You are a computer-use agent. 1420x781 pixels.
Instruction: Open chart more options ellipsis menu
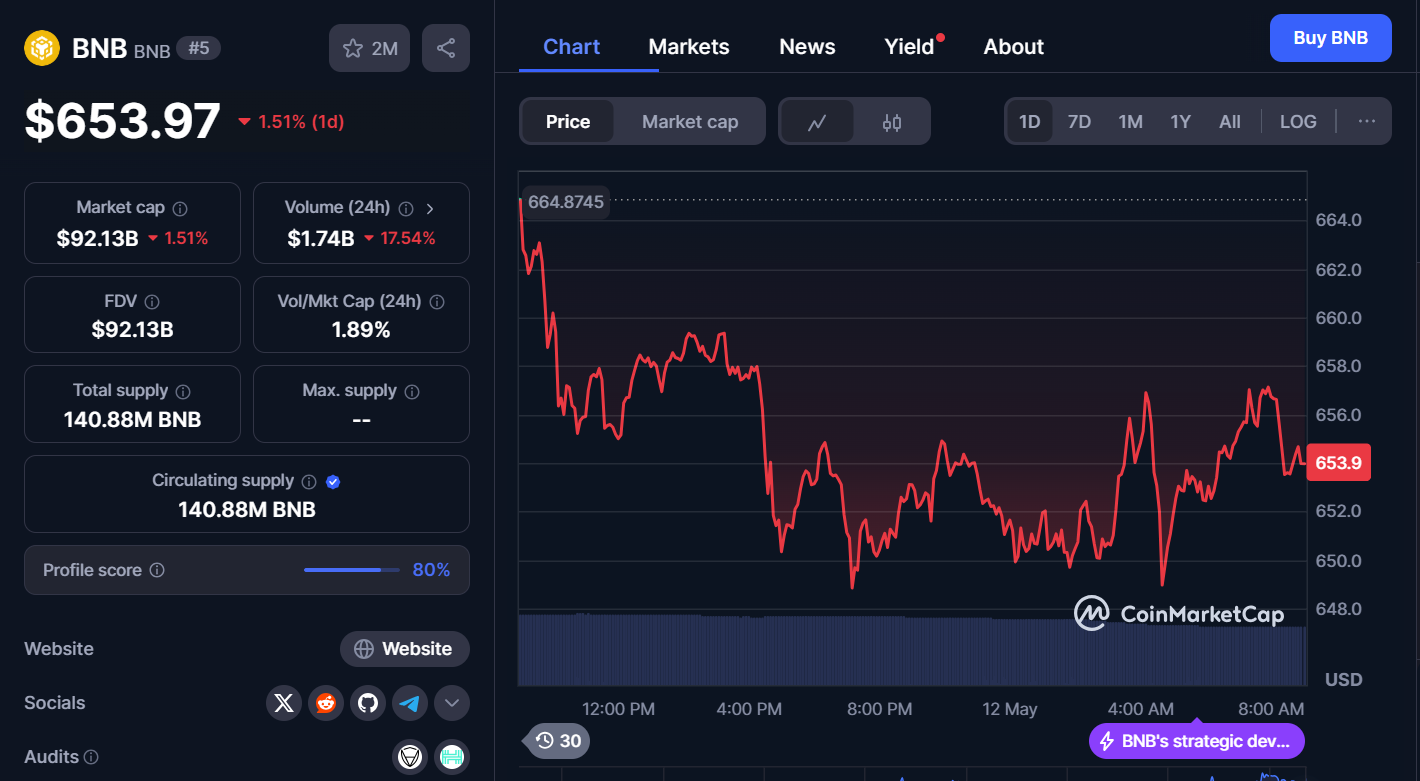(x=1367, y=122)
